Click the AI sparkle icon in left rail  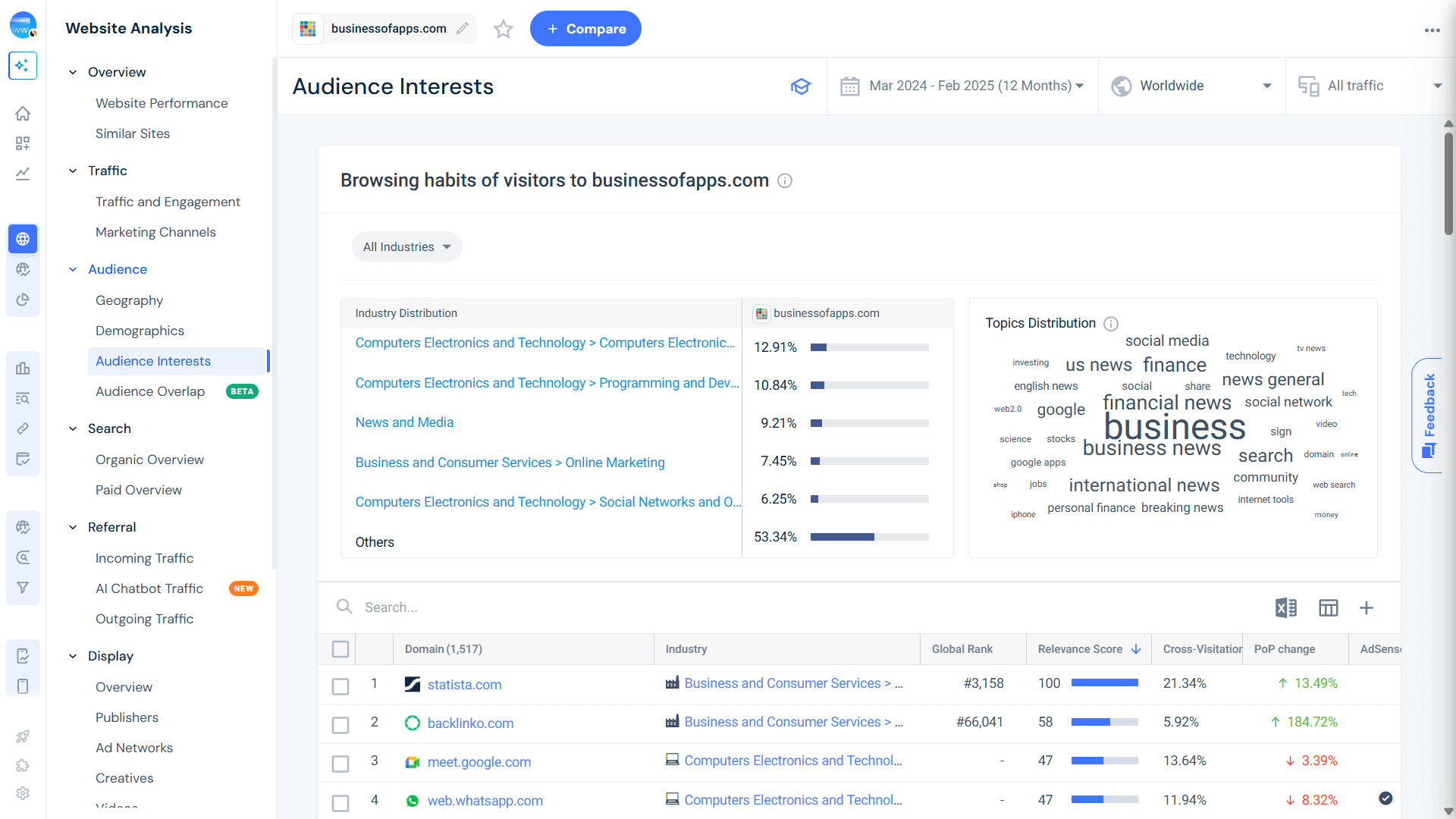(x=23, y=65)
